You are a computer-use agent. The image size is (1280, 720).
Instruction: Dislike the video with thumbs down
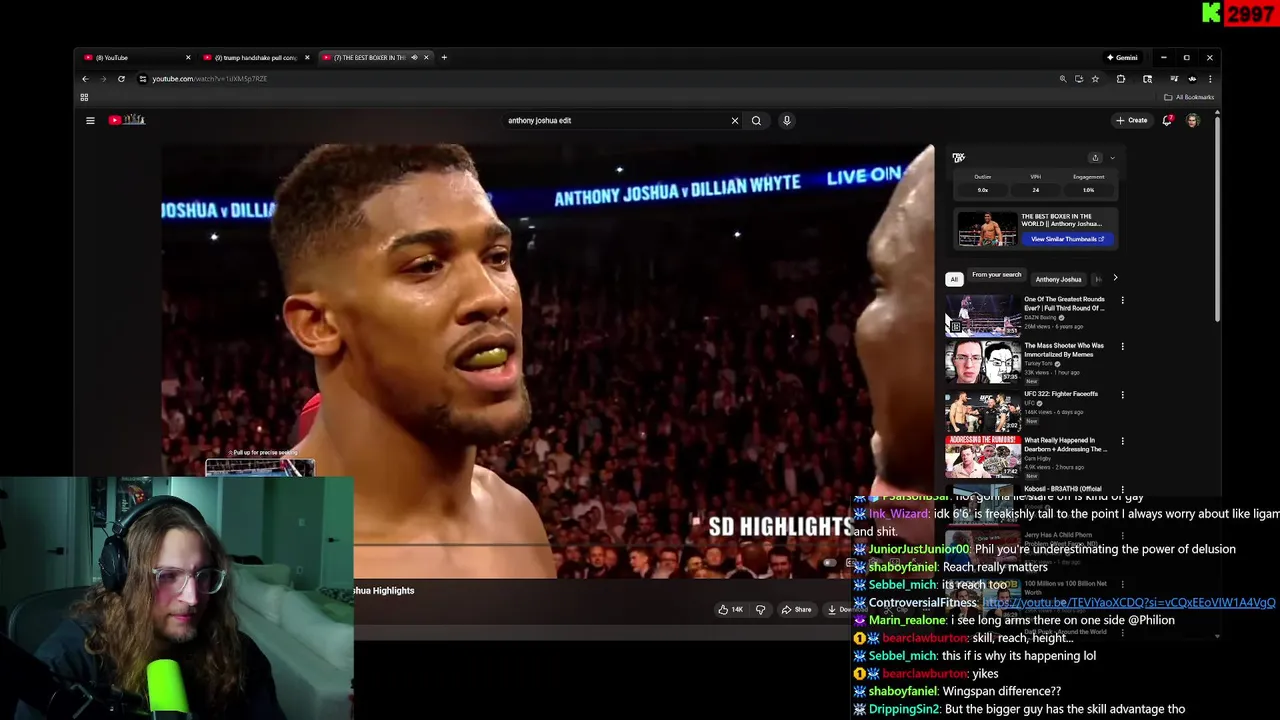(x=760, y=609)
